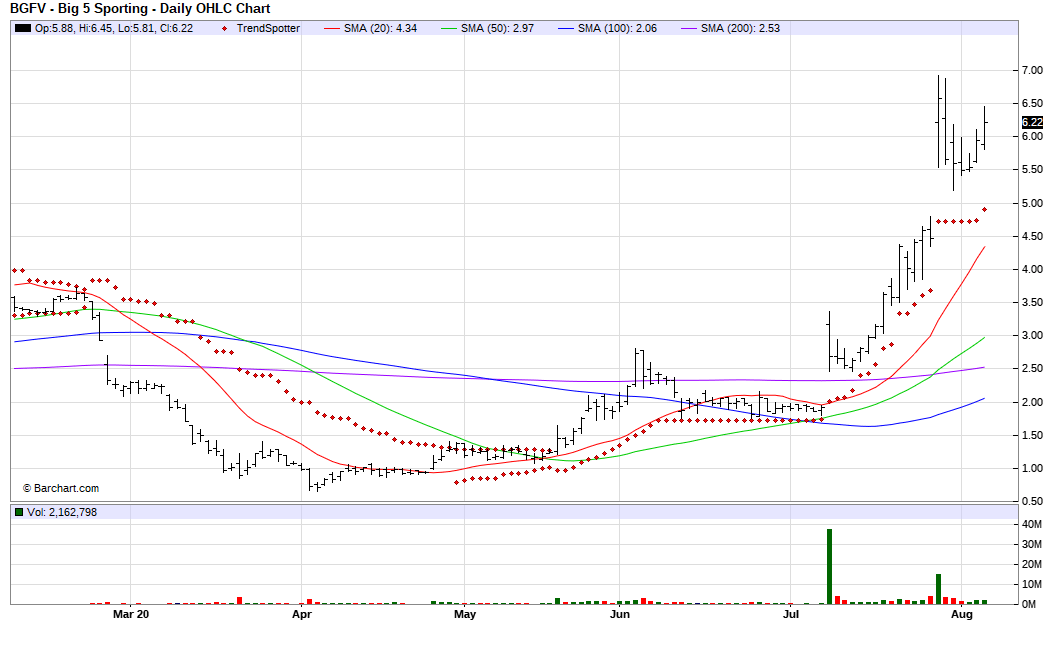Click the 'SMA (50): 2.97' legend label
The width and height of the screenshot is (1060, 645).
coord(497,28)
